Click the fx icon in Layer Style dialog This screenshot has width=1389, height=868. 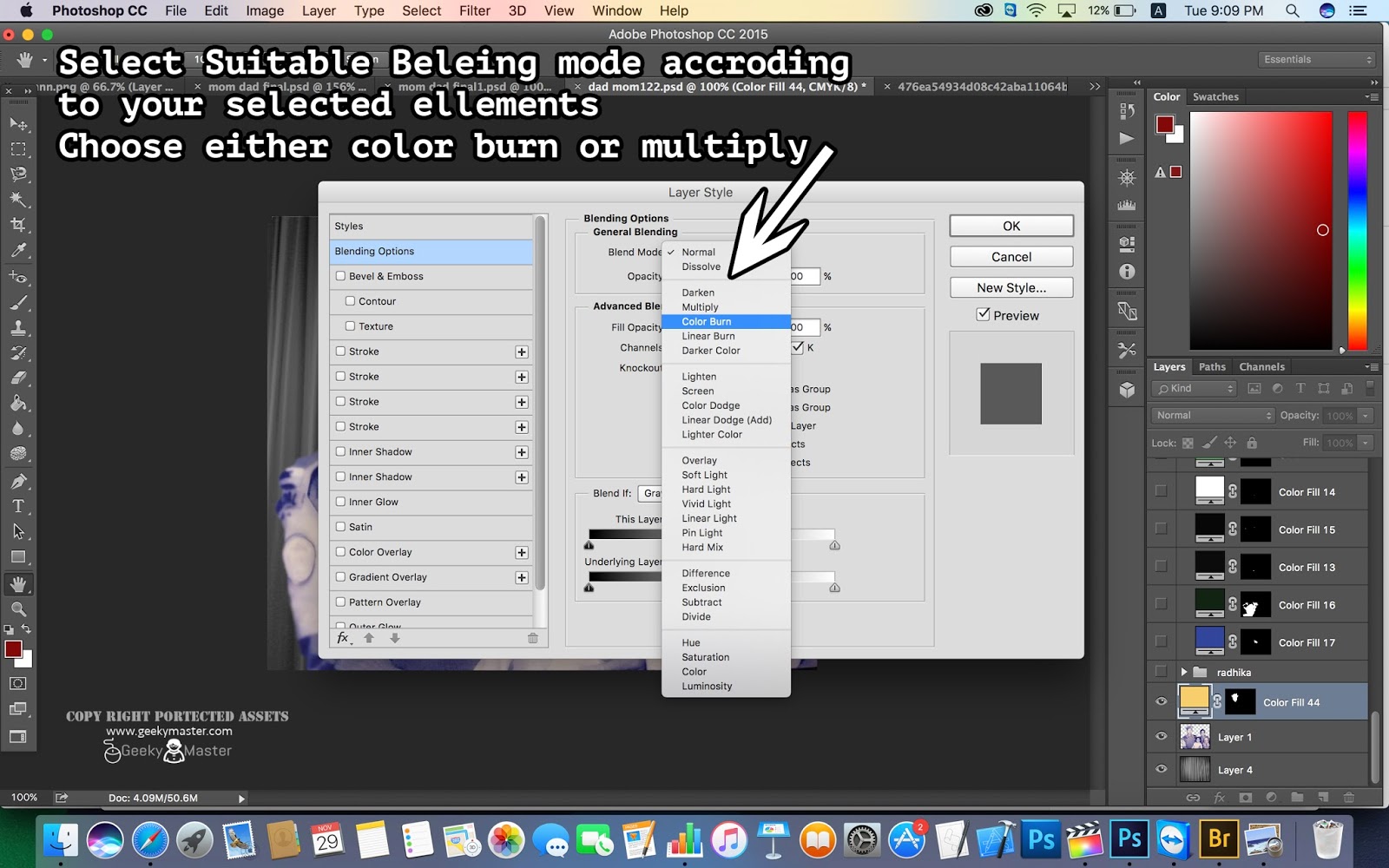coord(344,638)
